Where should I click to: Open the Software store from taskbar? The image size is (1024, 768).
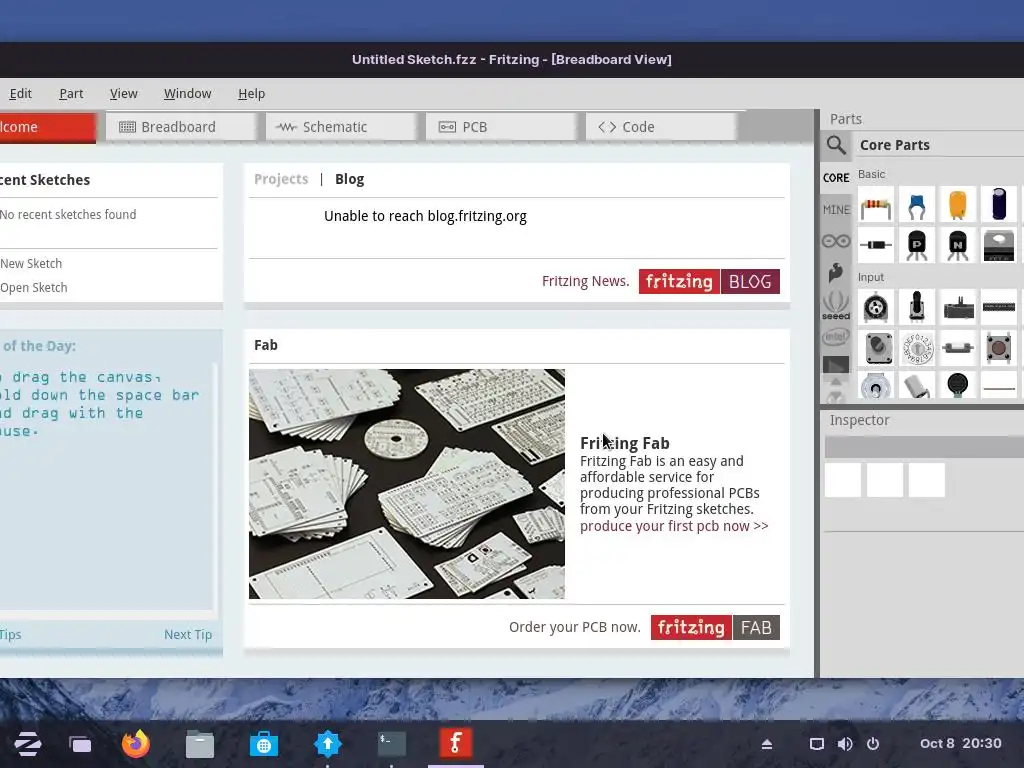pos(264,744)
